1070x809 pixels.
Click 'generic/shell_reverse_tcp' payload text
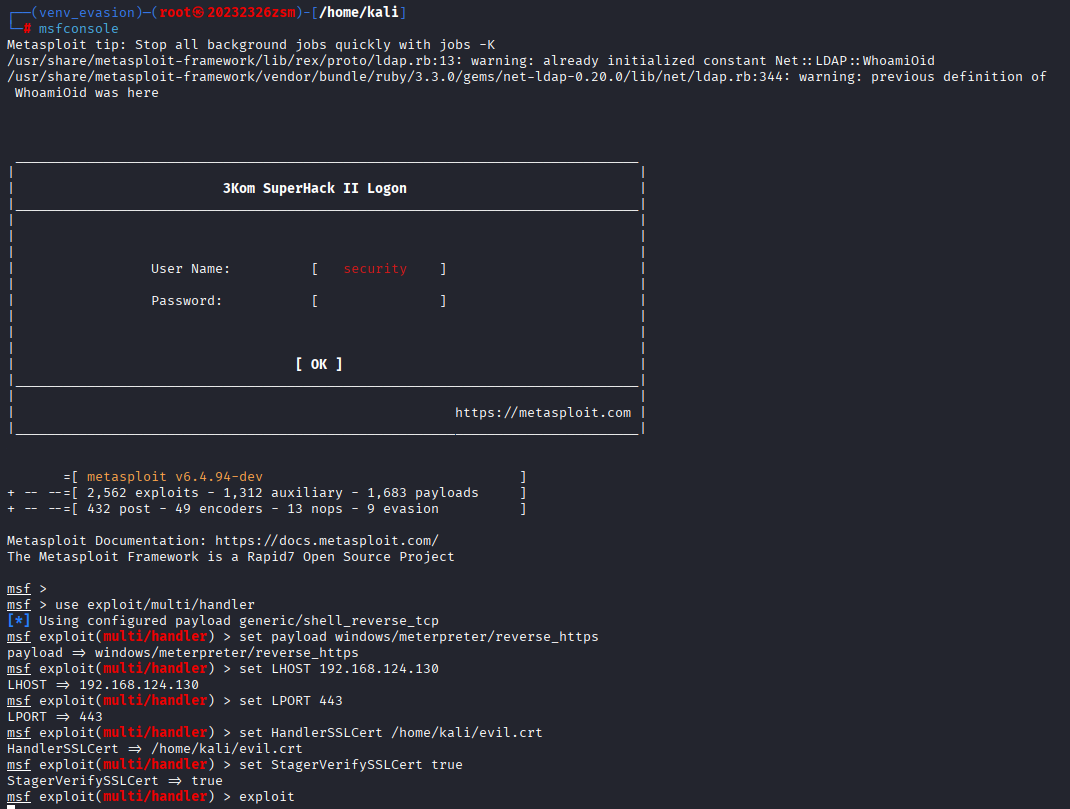(339, 621)
